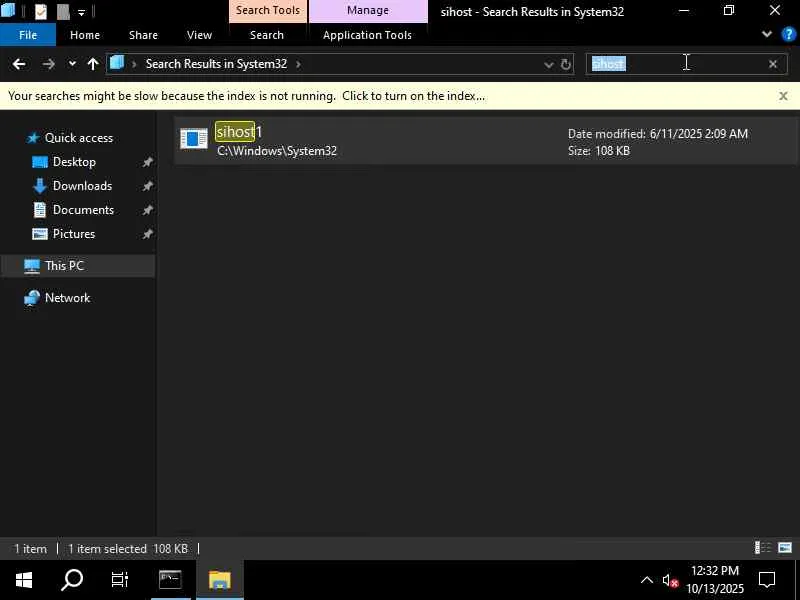This screenshot has height=600, width=800.
Task: Show hidden system tray icons
Action: point(646,580)
